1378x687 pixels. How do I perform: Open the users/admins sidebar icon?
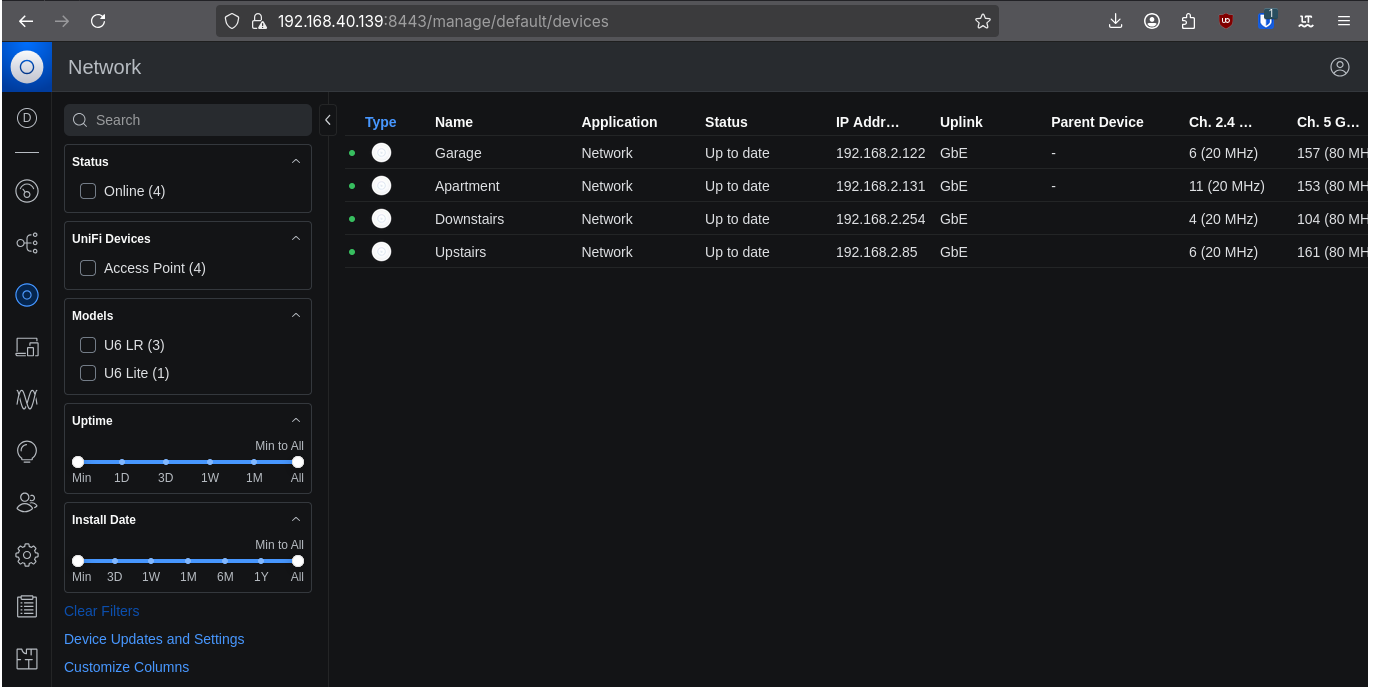(27, 503)
